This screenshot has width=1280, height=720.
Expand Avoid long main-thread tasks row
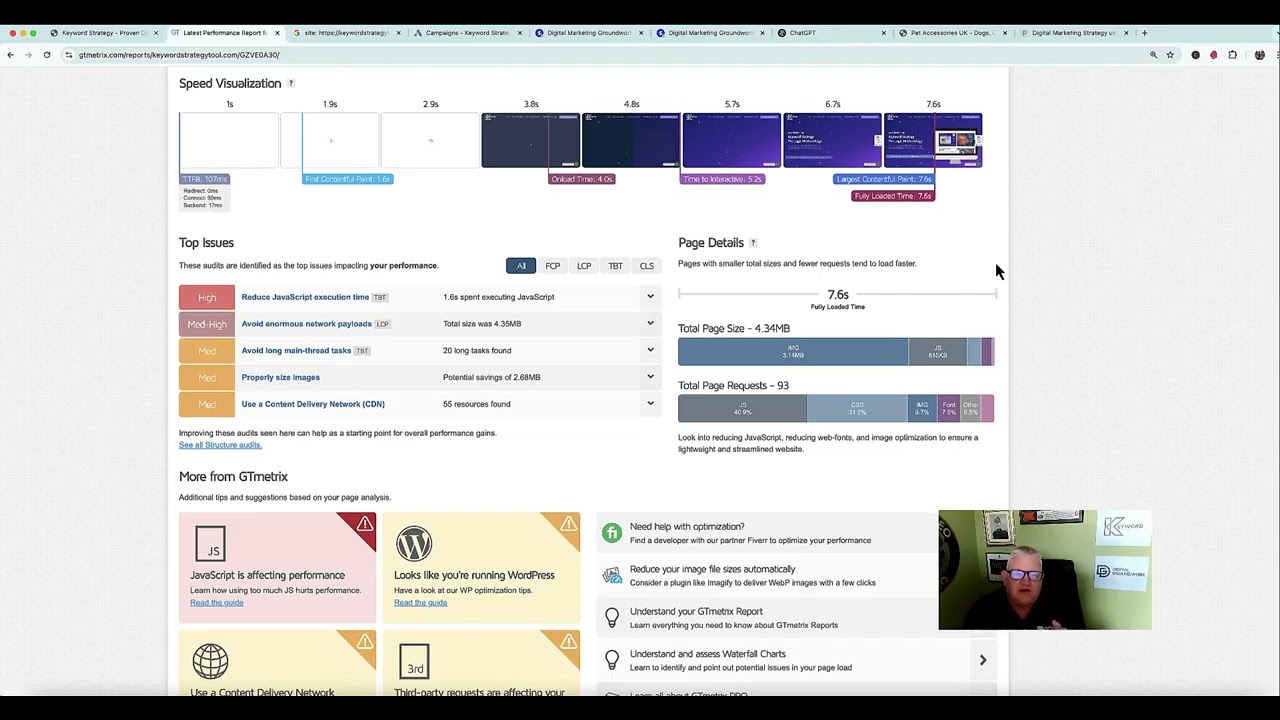[650, 350]
